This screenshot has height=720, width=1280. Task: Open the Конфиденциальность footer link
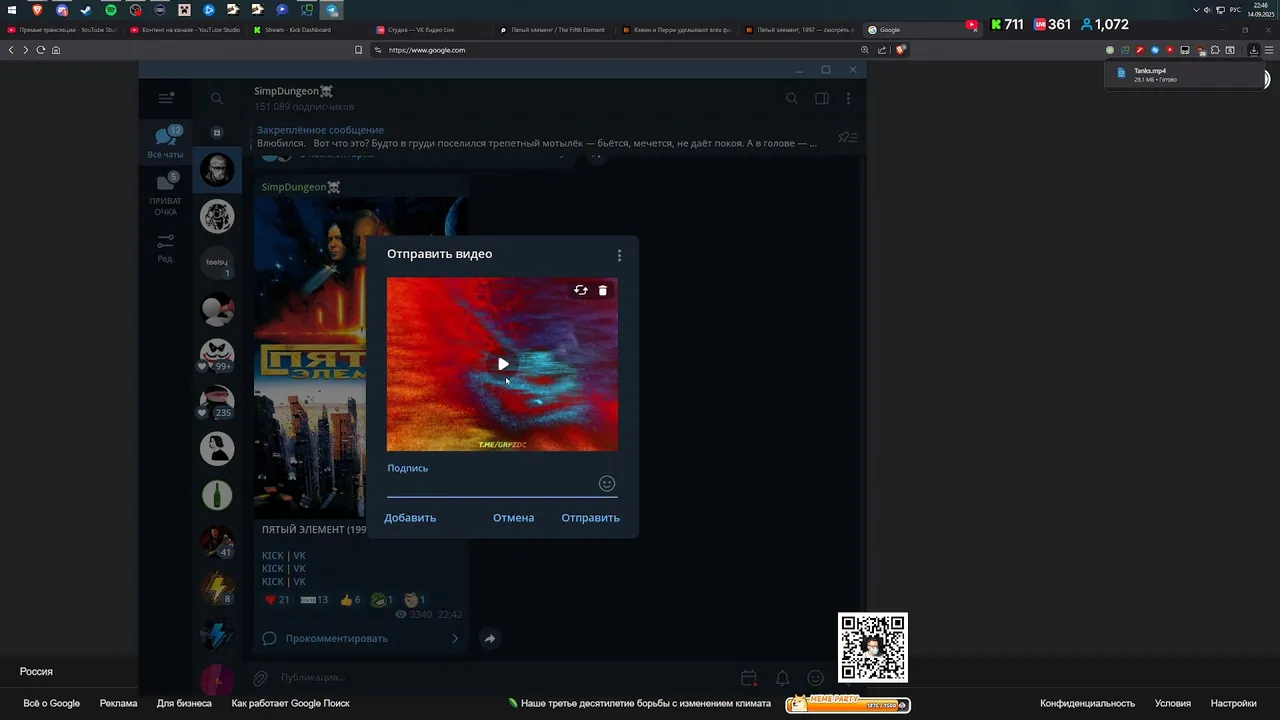coord(1087,704)
